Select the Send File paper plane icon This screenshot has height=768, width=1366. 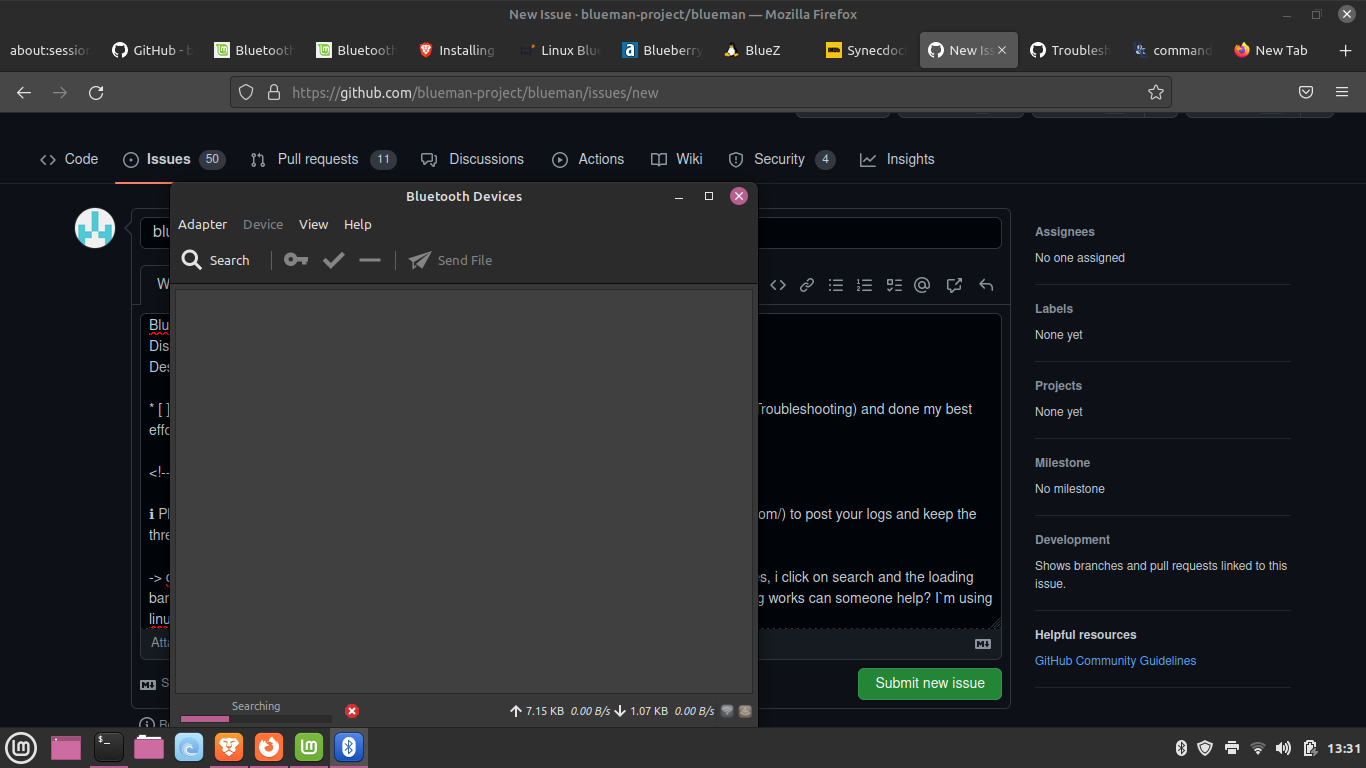420,260
